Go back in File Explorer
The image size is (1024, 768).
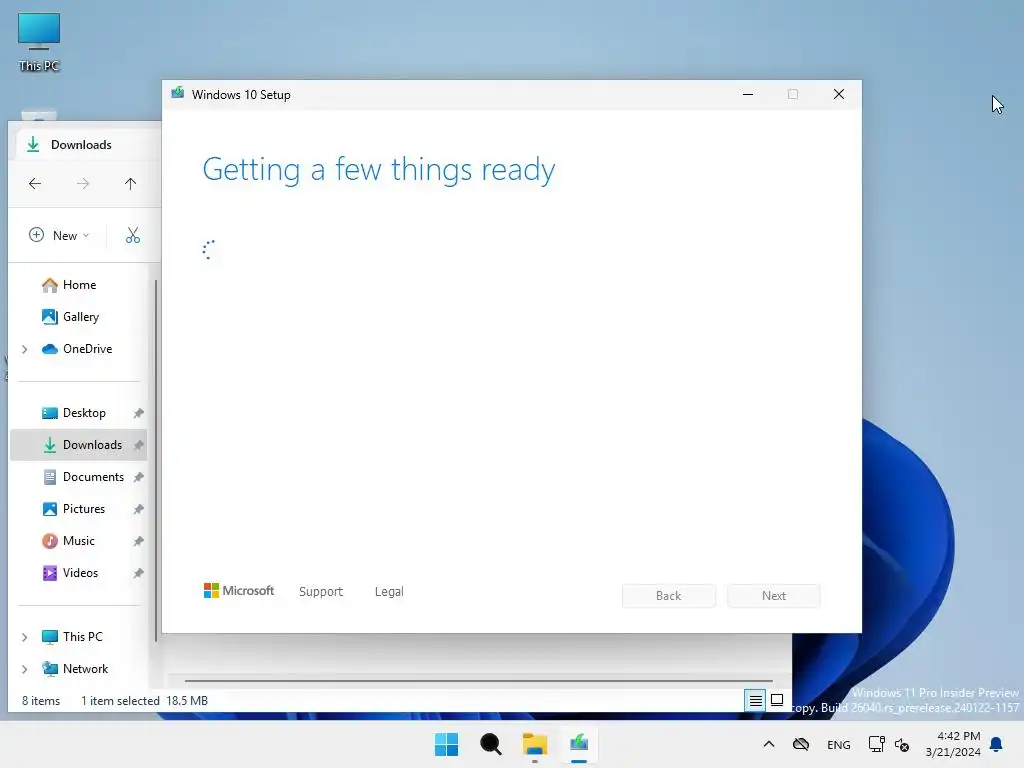pos(35,184)
